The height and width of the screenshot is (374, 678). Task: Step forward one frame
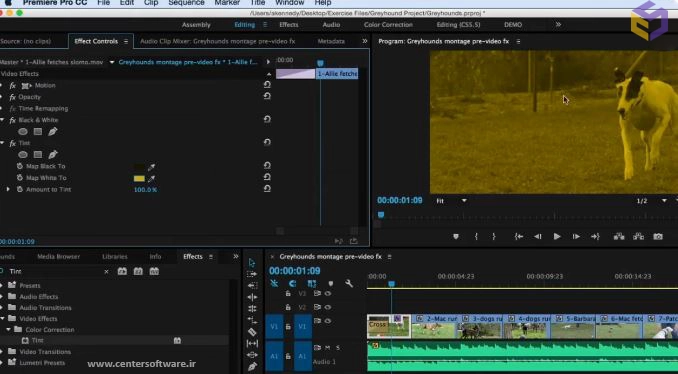(x=576, y=237)
